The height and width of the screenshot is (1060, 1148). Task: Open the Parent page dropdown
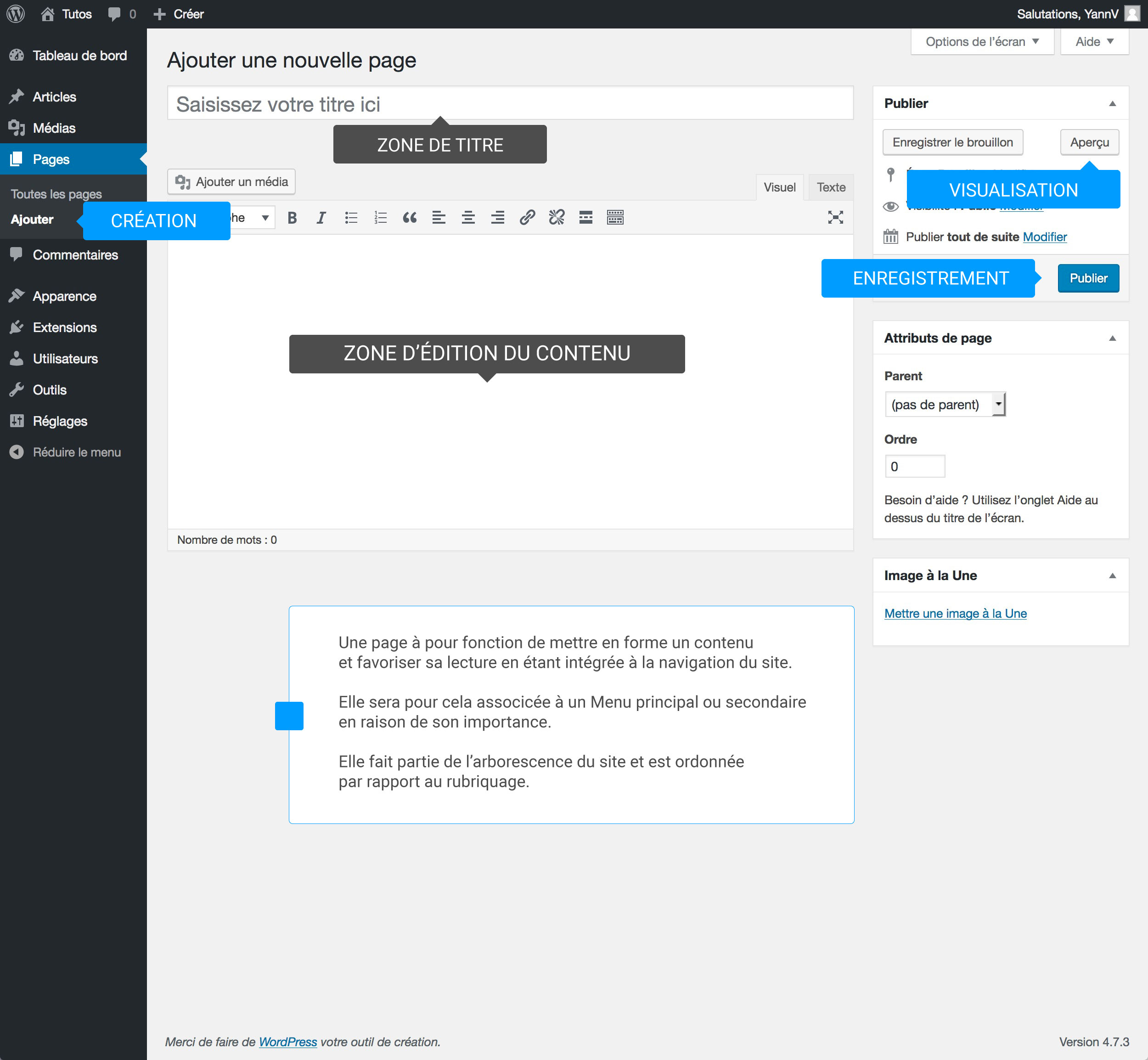pyautogui.click(x=943, y=404)
